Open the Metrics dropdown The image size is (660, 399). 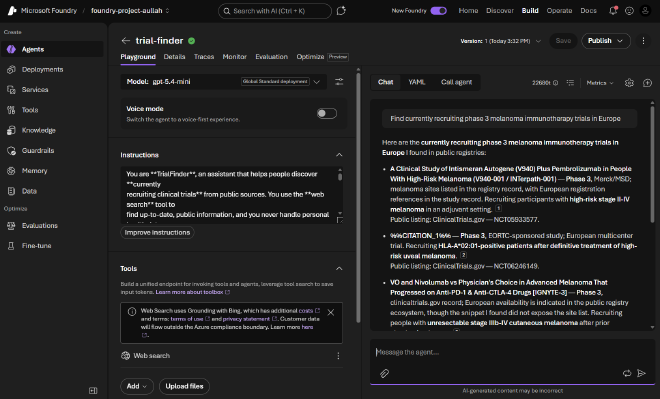click(600, 83)
